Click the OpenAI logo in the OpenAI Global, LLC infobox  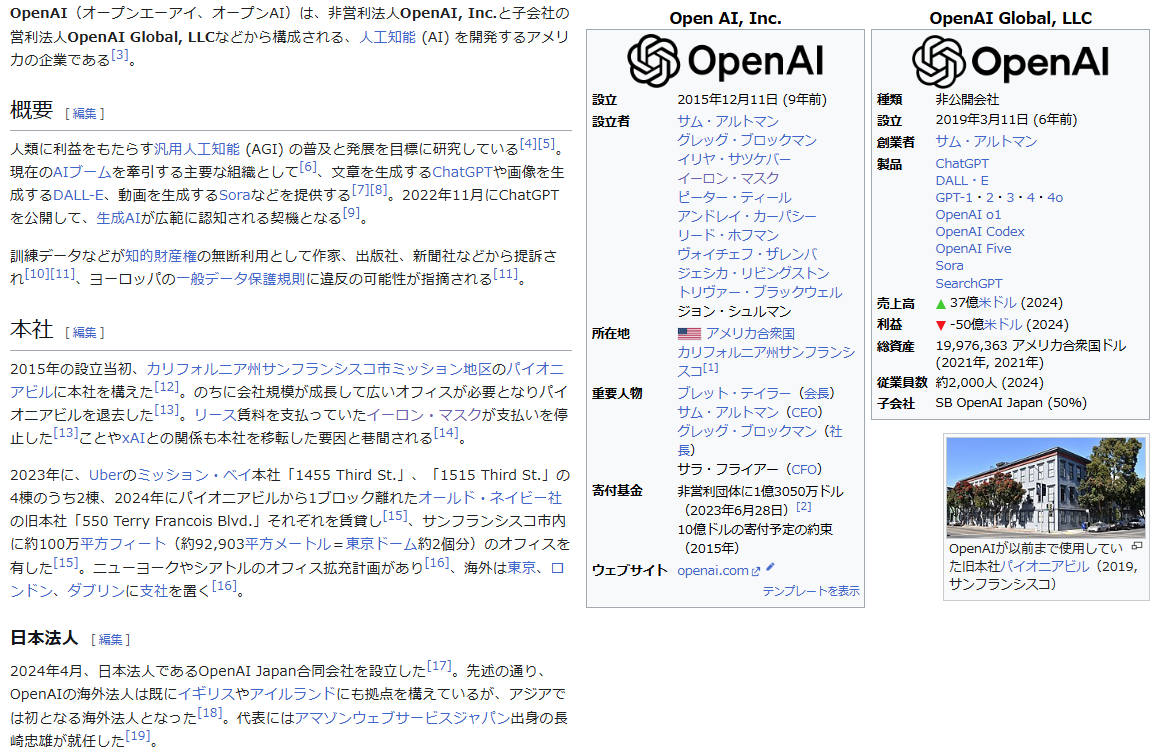click(x=1010, y=62)
